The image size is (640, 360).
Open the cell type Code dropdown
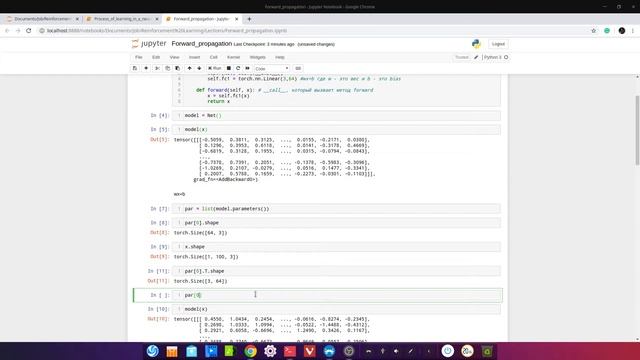coord(272,69)
